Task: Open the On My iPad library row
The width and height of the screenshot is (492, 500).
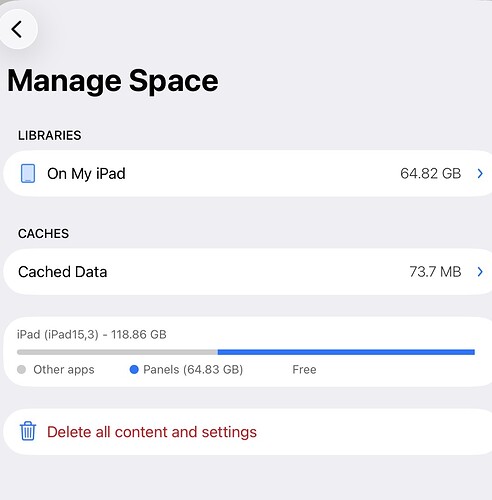Action: coord(248,173)
